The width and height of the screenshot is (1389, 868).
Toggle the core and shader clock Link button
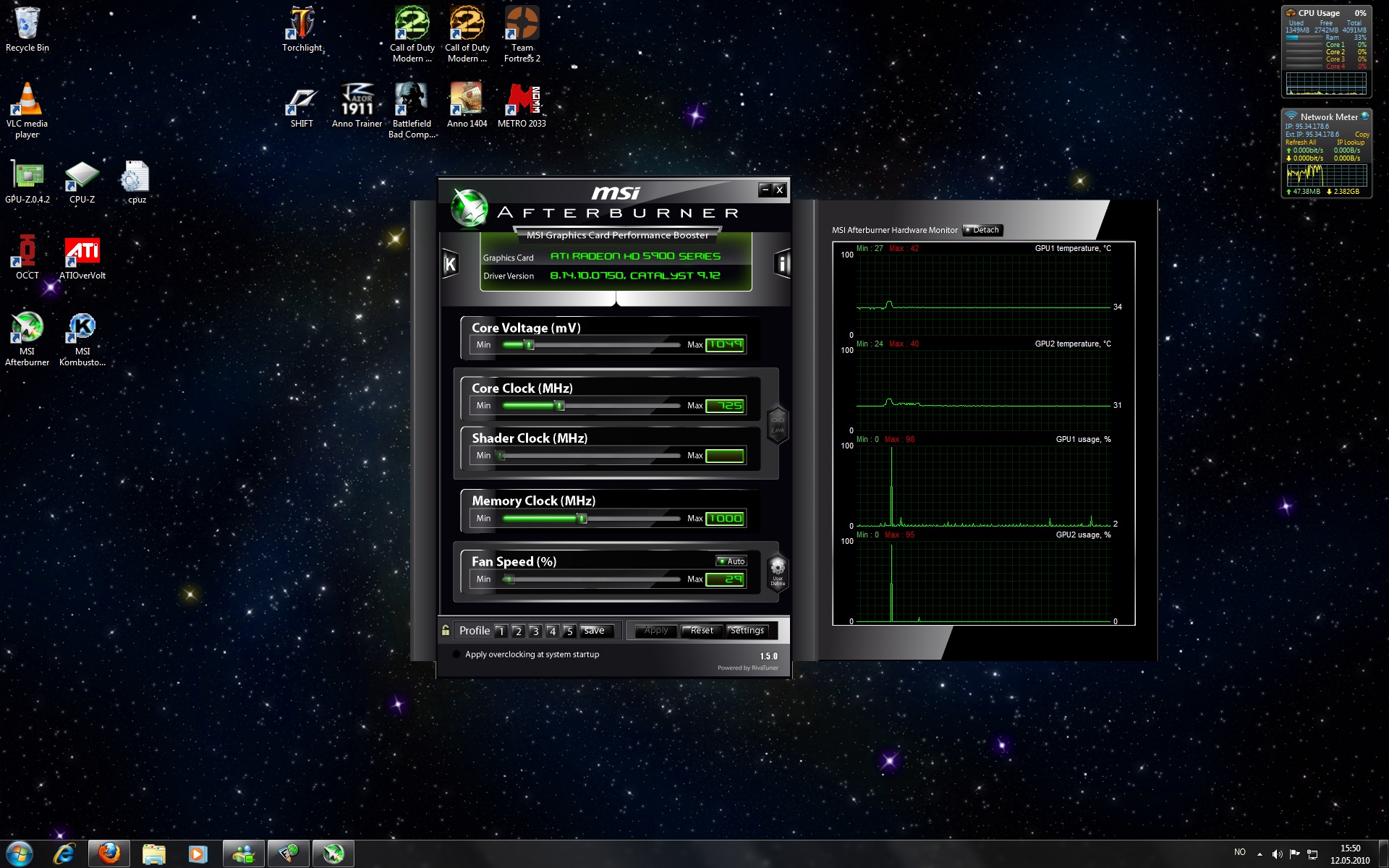click(778, 424)
